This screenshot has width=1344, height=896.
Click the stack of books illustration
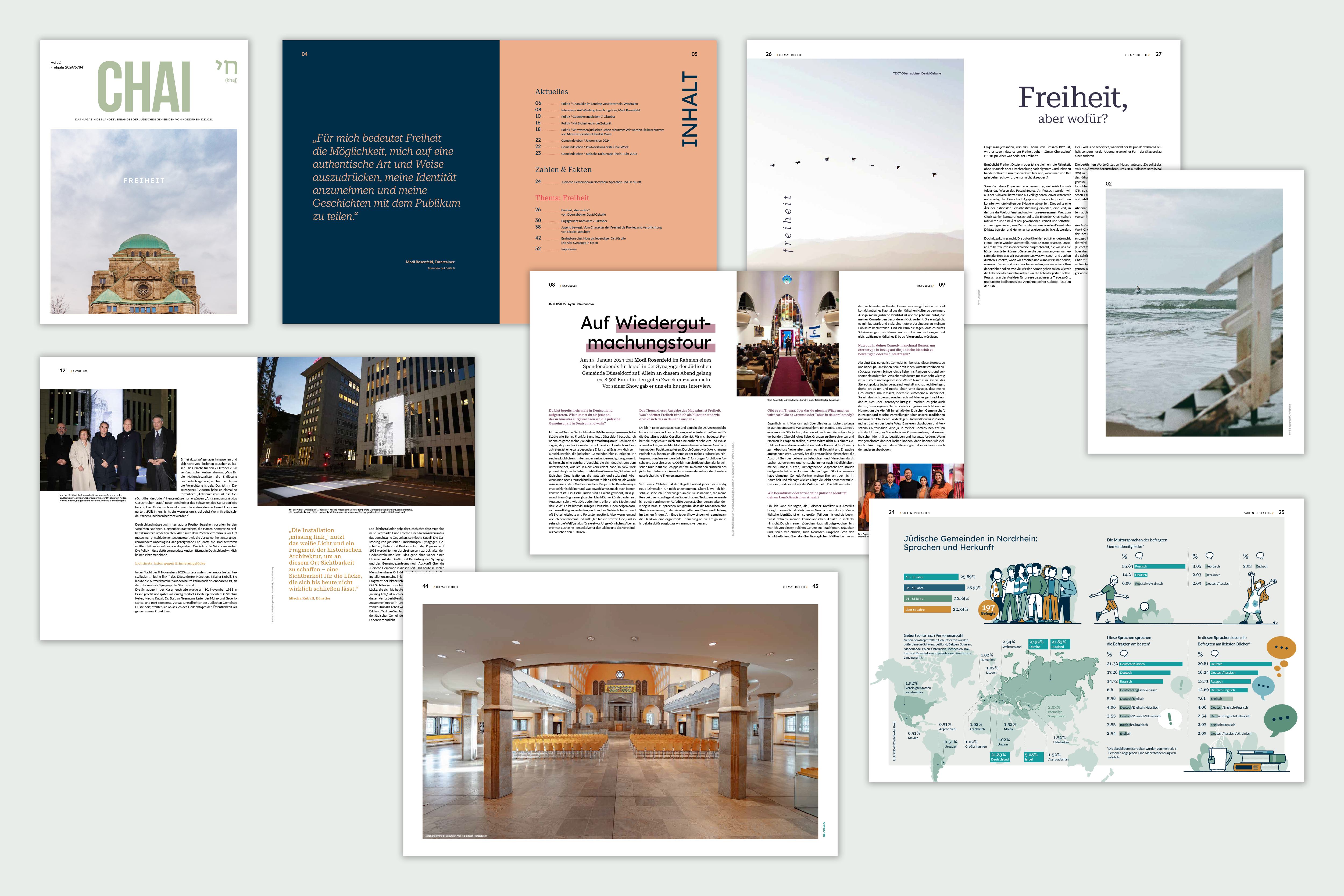[x=1261, y=761]
